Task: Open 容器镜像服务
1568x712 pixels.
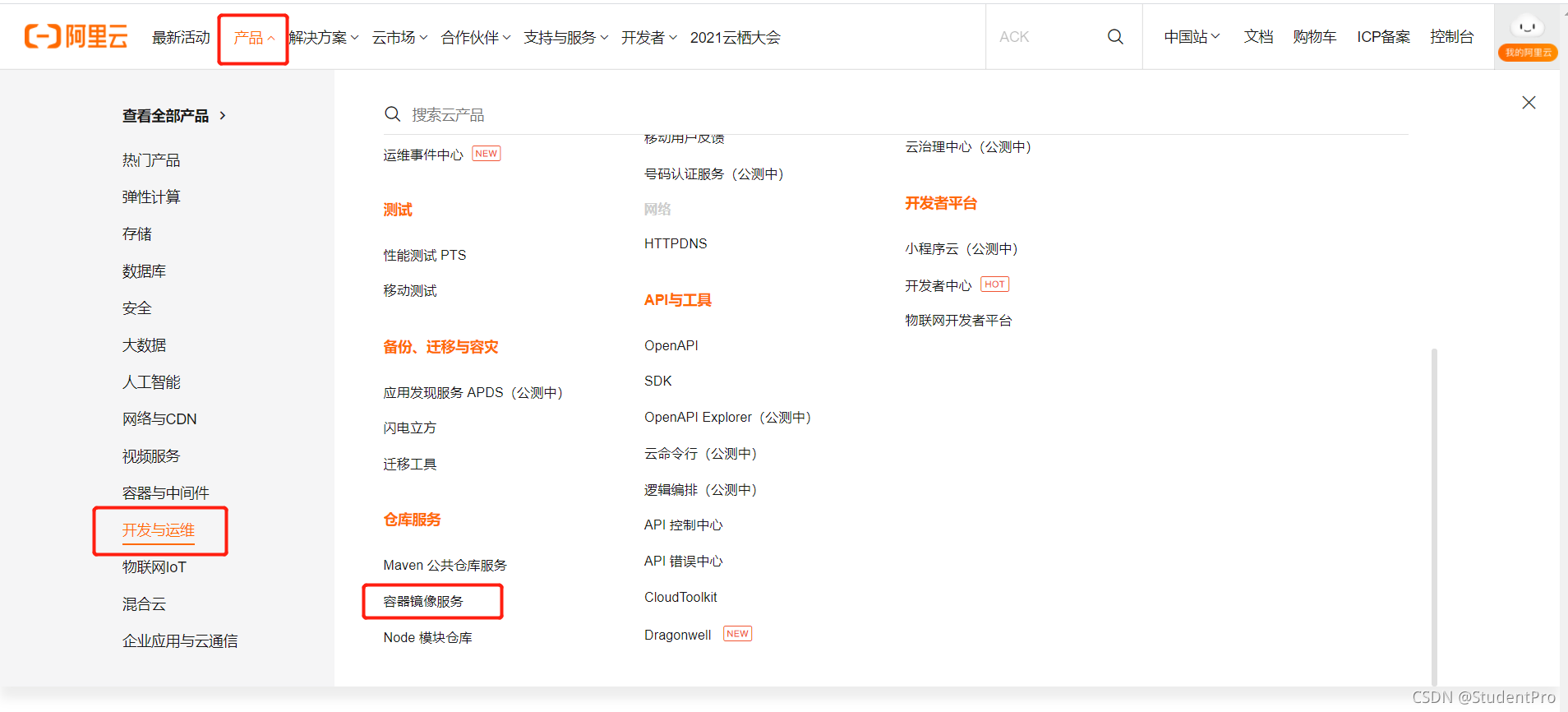Action: [x=423, y=602]
